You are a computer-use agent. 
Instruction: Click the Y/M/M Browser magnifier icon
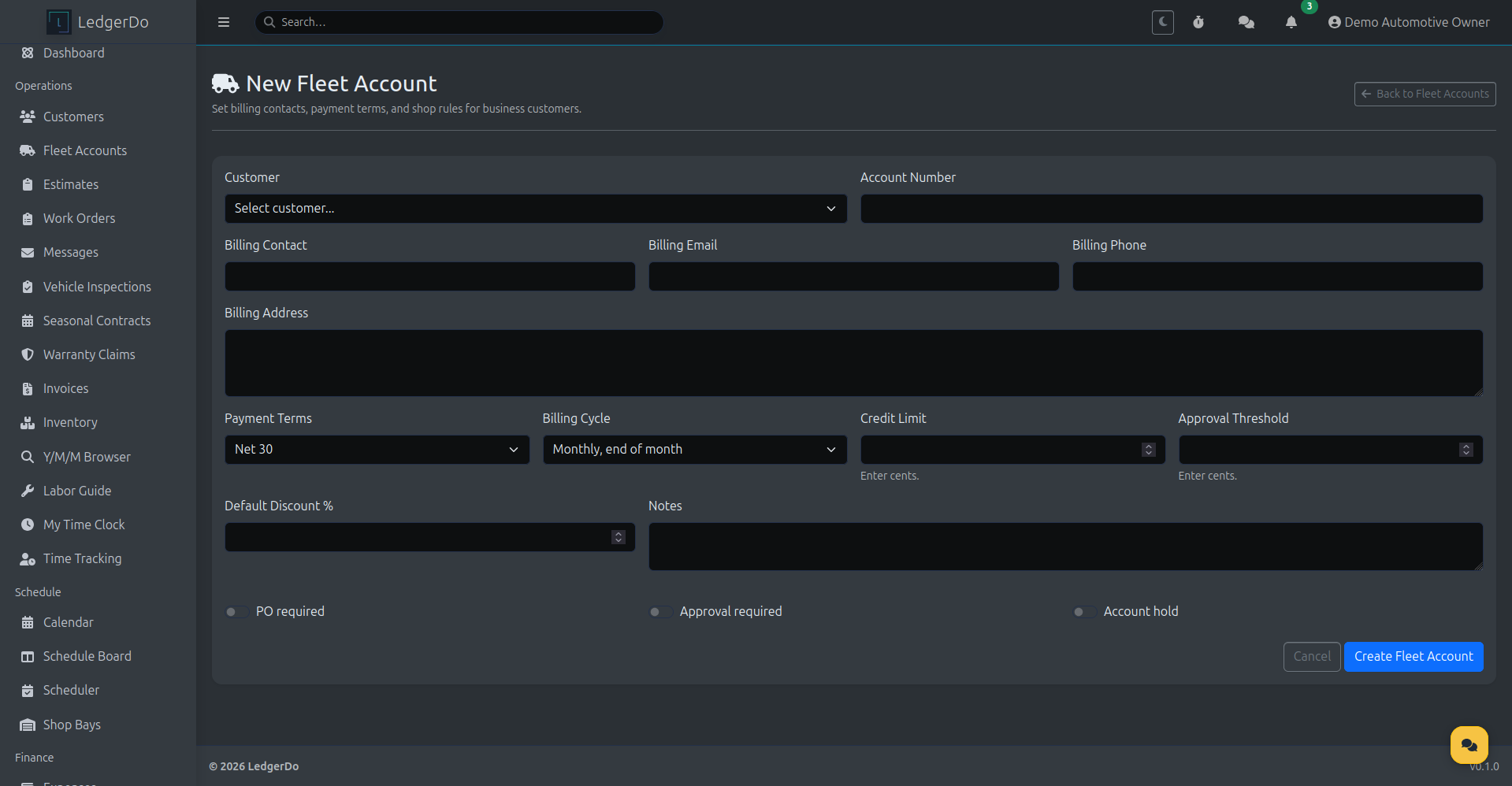tap(28, 457)
